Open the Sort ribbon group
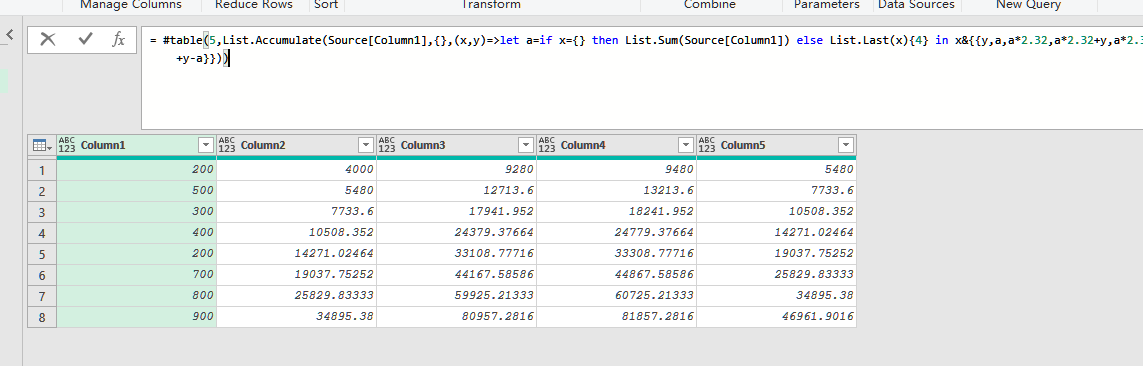 [327, 5]
